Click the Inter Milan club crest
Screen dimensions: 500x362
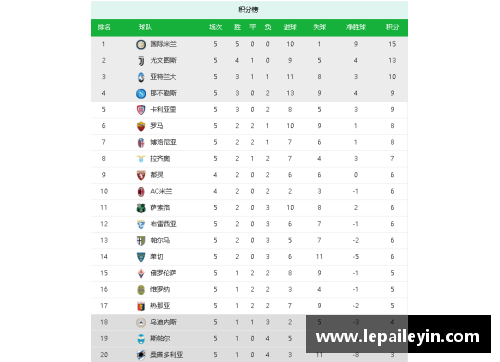tap(141, 44)
